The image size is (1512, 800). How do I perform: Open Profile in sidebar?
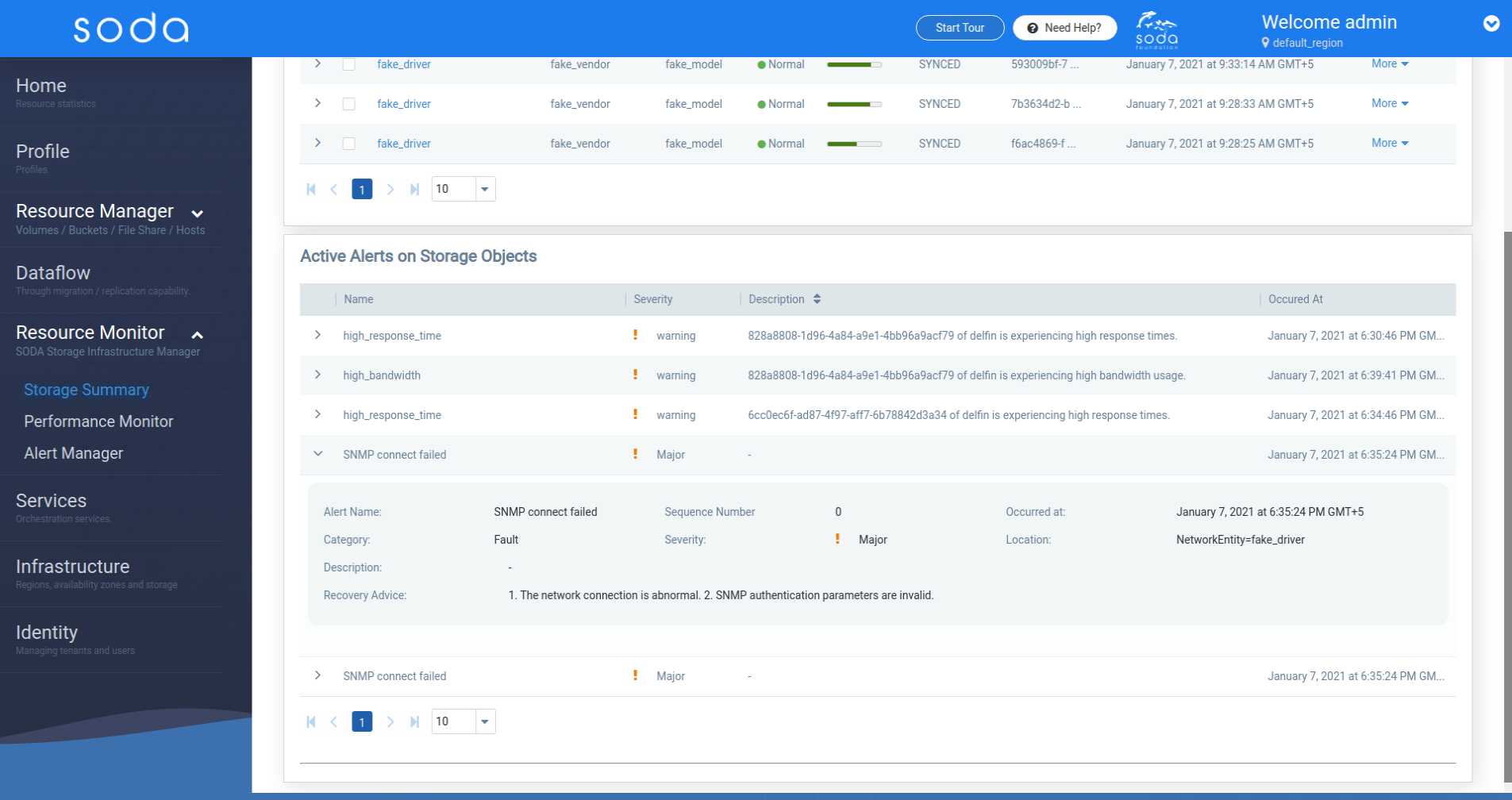(x=43, y=152)
